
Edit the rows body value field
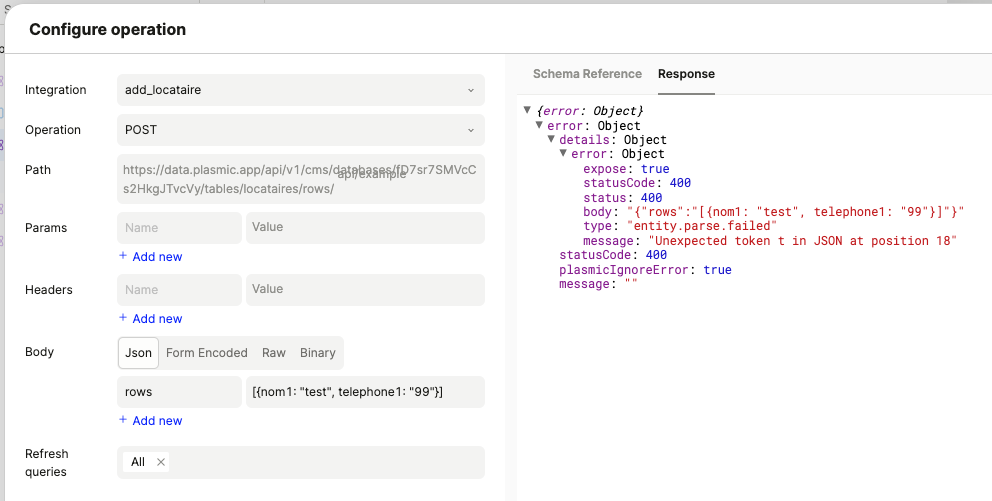365,392
